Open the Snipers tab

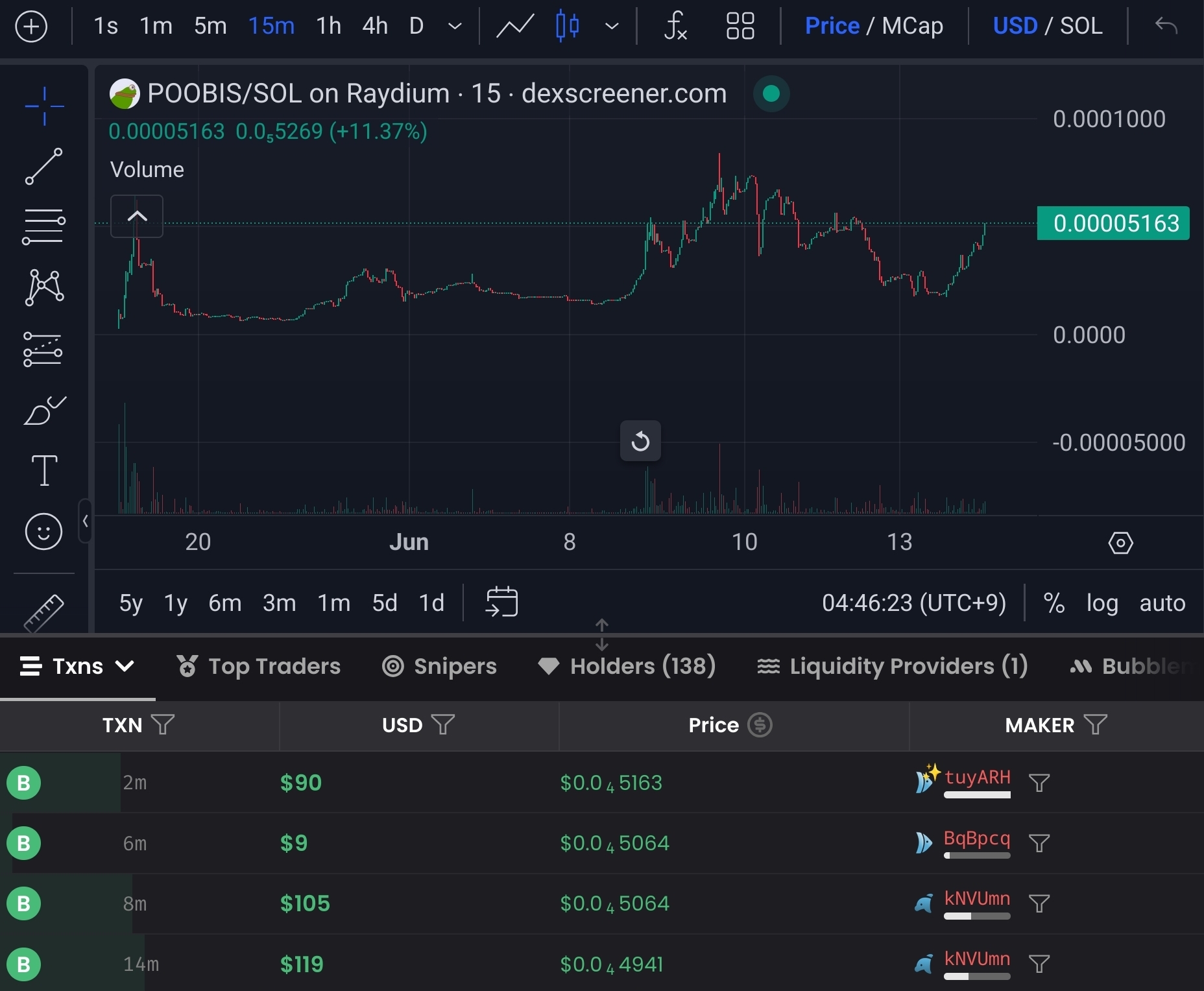coord(439,666)
